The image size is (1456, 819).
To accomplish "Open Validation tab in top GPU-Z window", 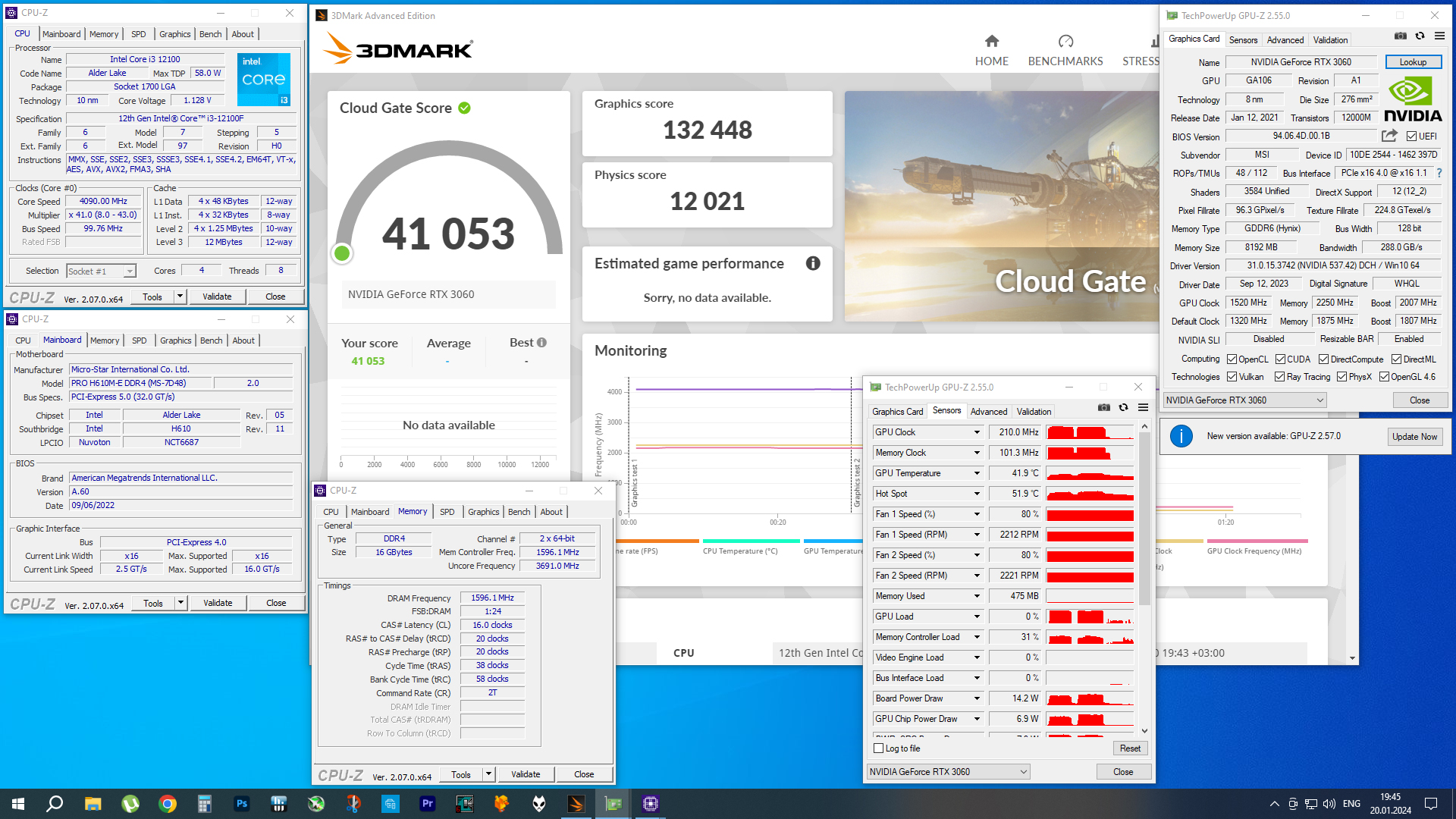I will click(1330, 40).
